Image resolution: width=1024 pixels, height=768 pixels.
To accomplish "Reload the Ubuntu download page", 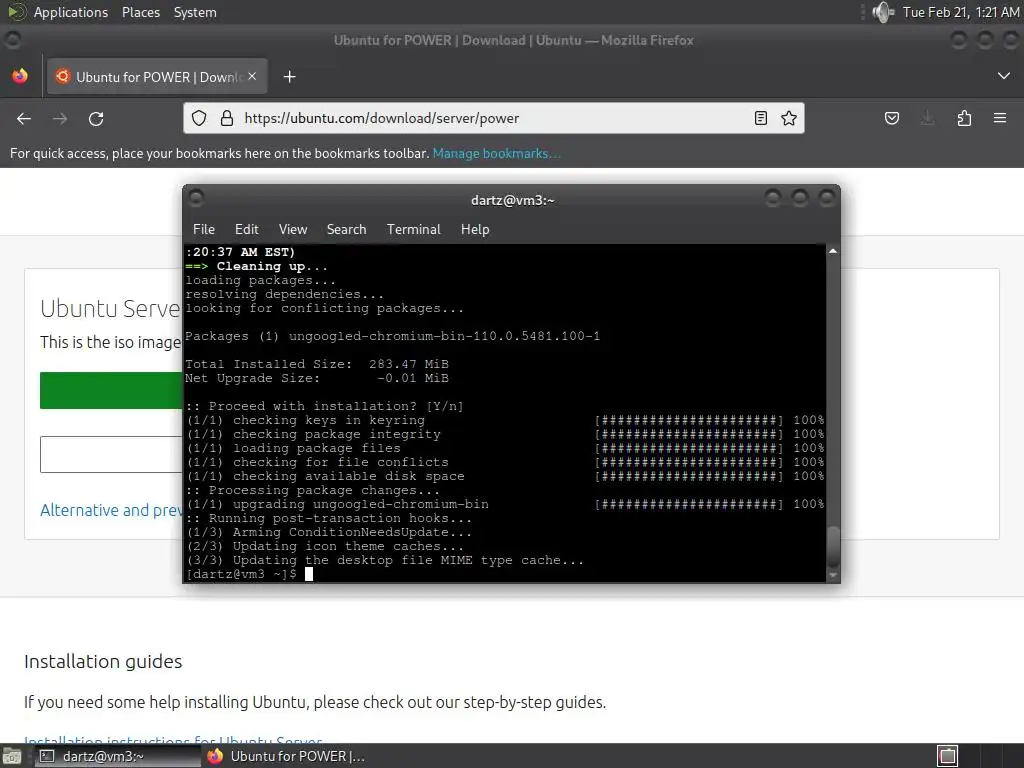I will (x=96, y=118).
